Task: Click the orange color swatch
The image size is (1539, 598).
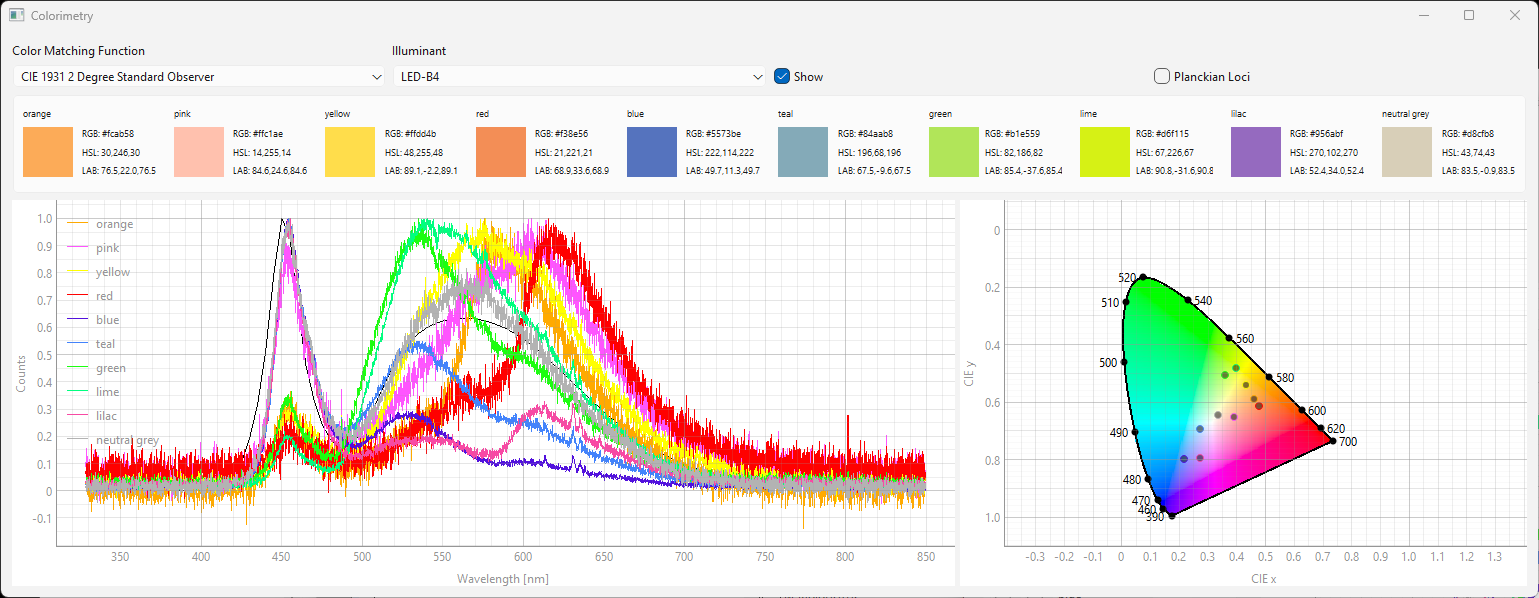Action: [47, 152]
